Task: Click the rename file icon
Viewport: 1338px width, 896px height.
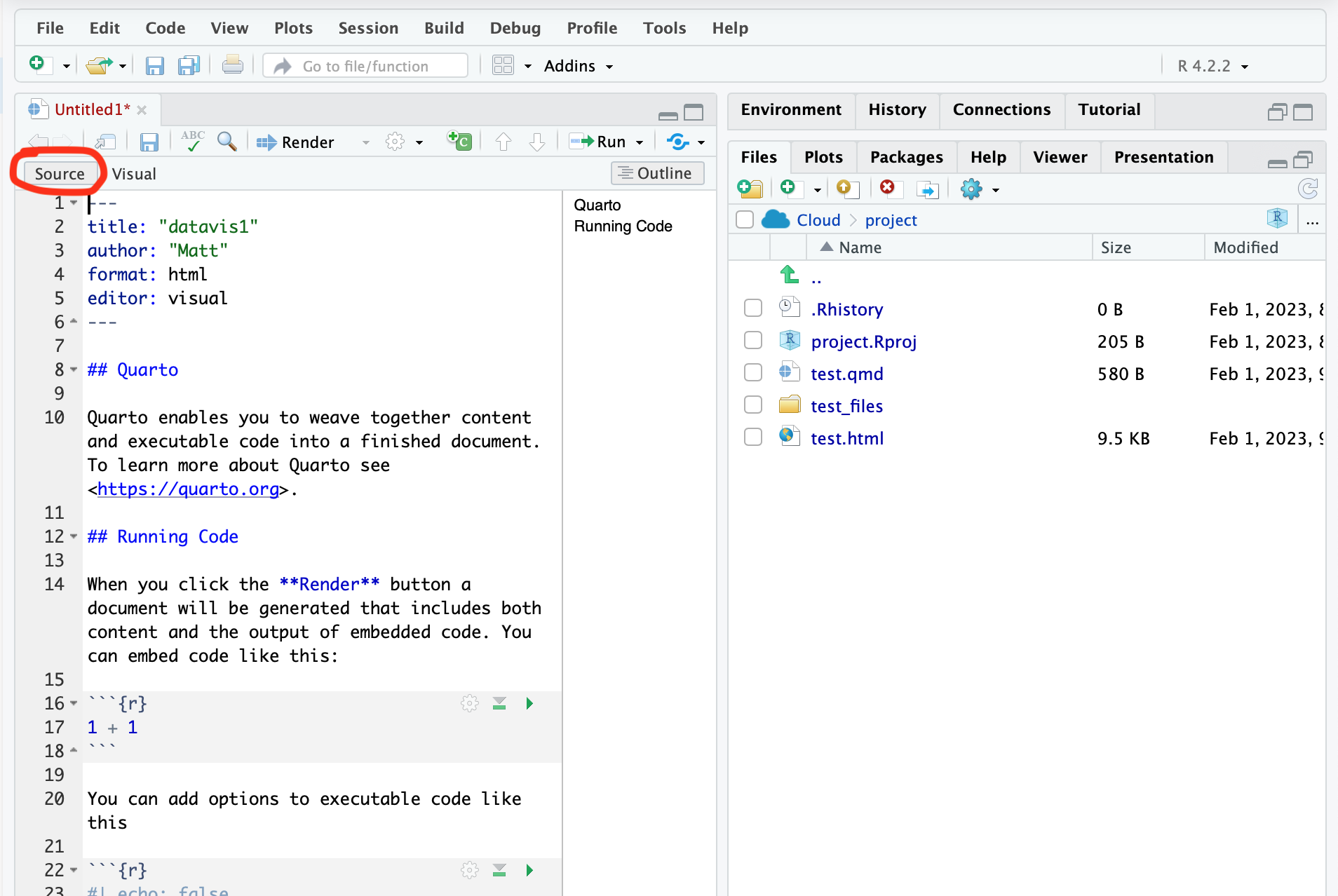Action: (x=927, y=189)
